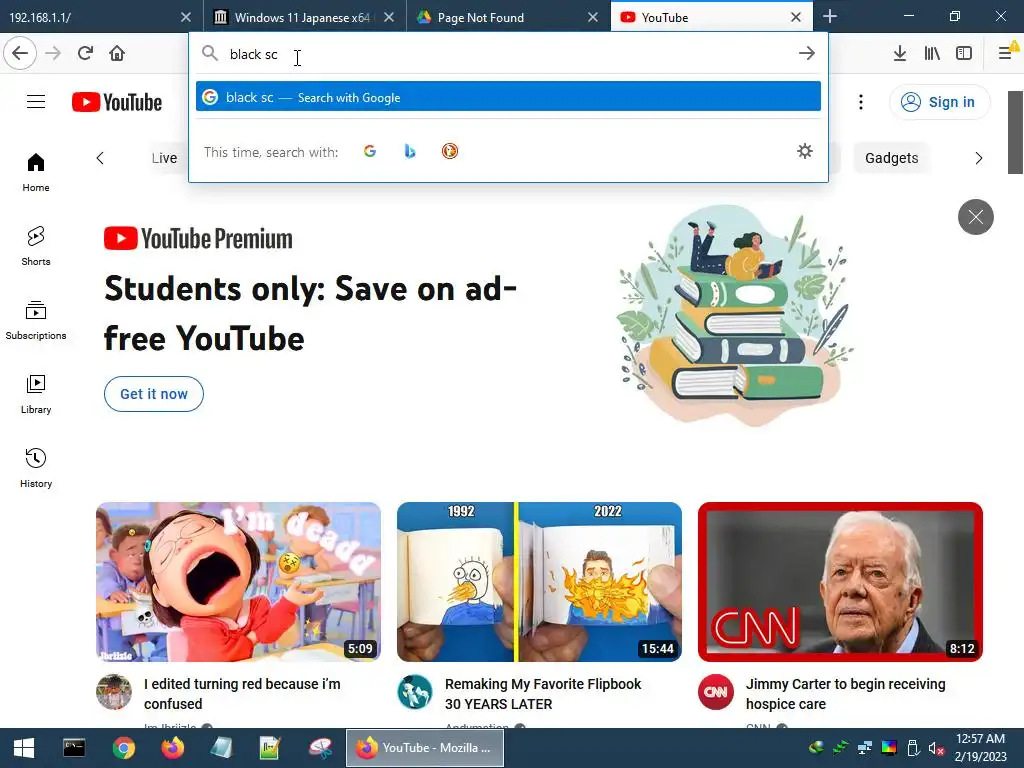Screen dimensions: 1024x768
Task: Go to YouTube home via the logo
Action: pyautogui.click(x=117, y=103)
